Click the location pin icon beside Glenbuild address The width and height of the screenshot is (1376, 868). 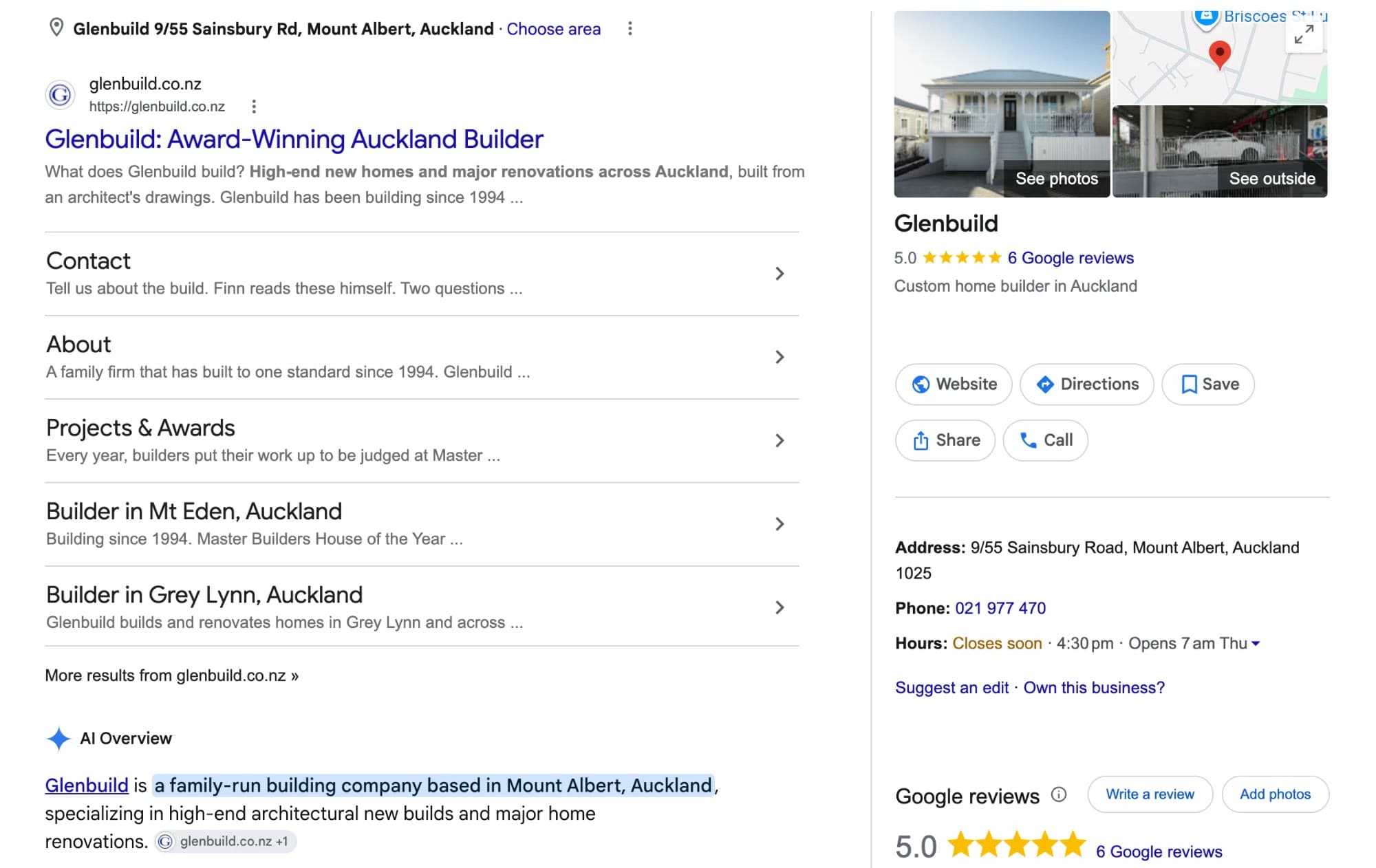coord(56,28)
